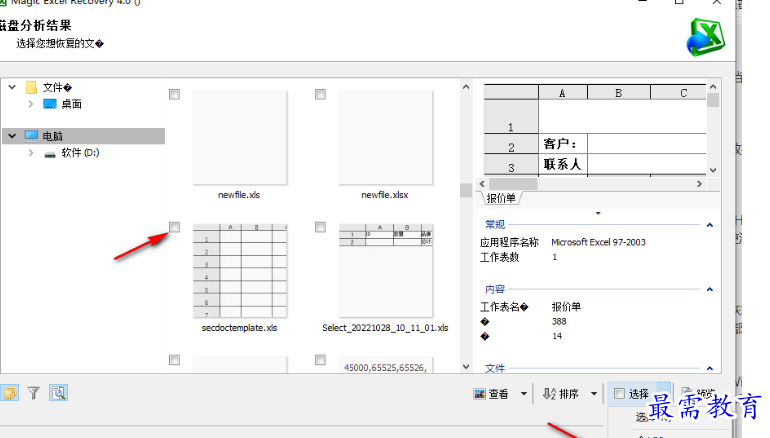Collapse the 常规 properties section
Viewport: 770px width, 438px height.
click(x=710, y=225)
